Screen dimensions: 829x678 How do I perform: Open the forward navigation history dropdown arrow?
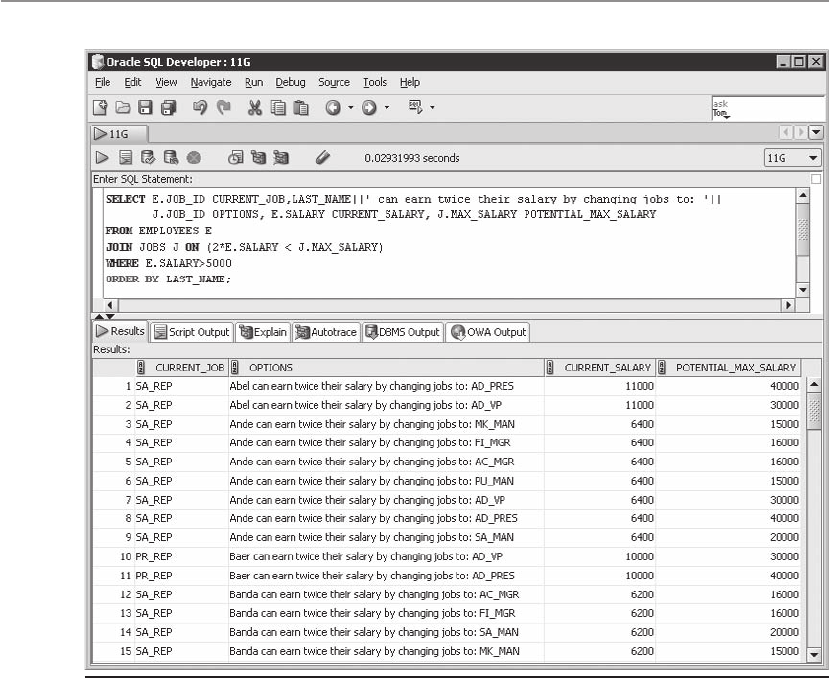(386, 107)
